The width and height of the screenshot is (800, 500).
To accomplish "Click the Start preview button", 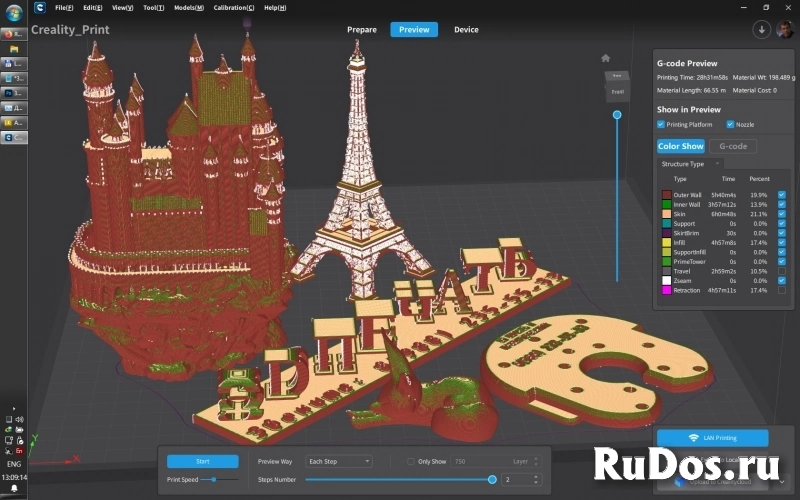I will (x=203, y=461).
